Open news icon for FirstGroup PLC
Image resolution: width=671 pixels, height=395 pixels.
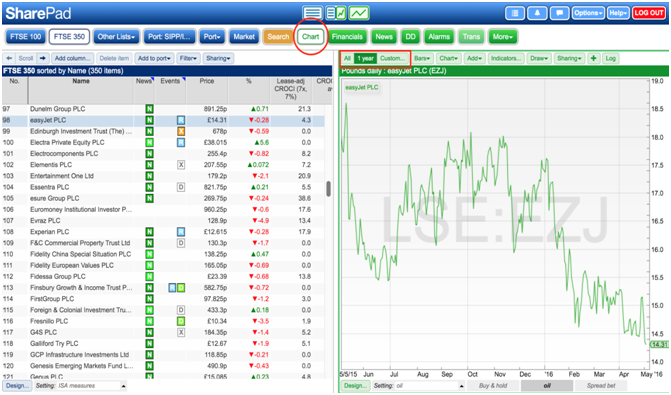coord(149,299)
